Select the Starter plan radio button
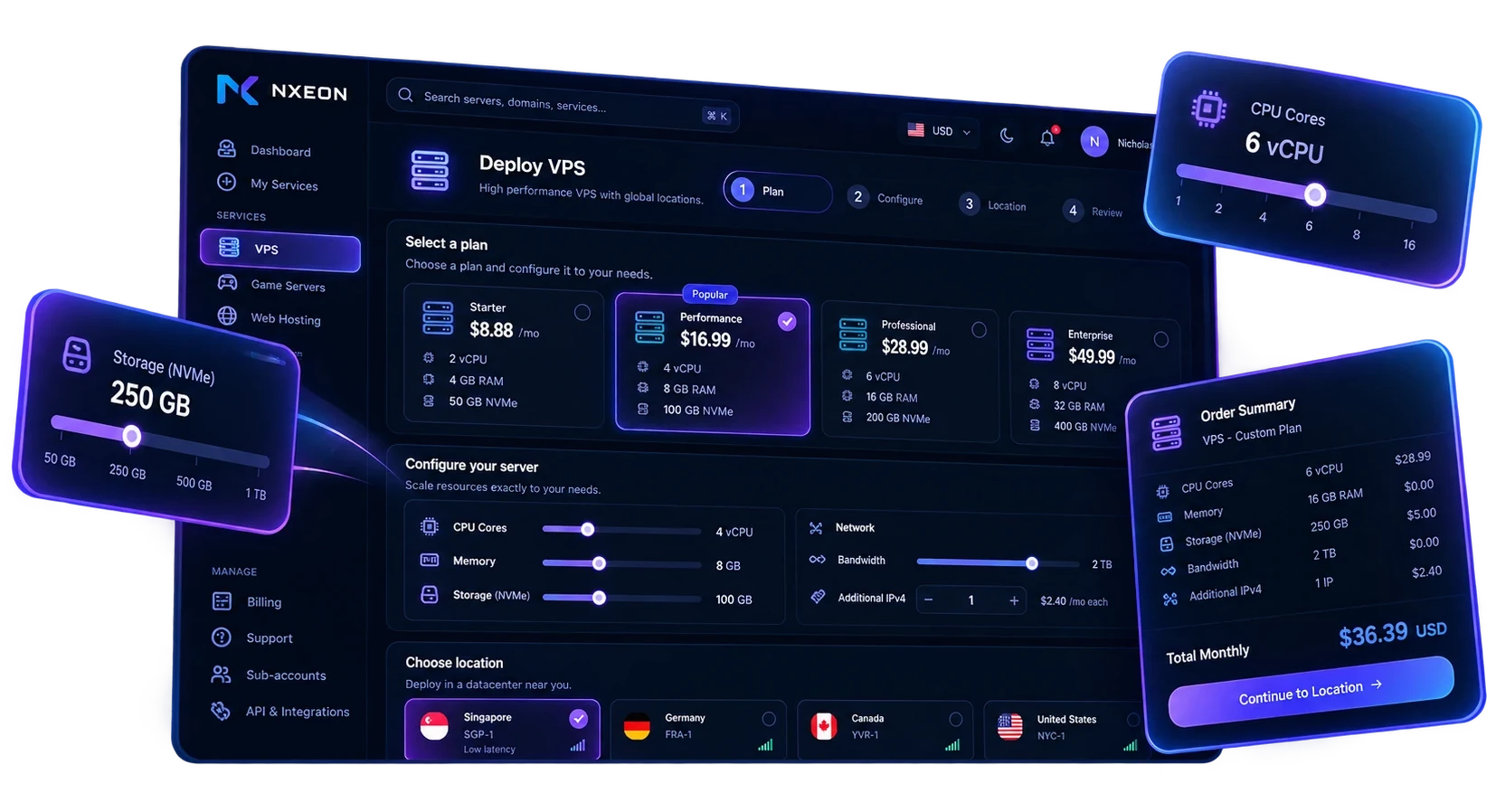 (582, 313)
